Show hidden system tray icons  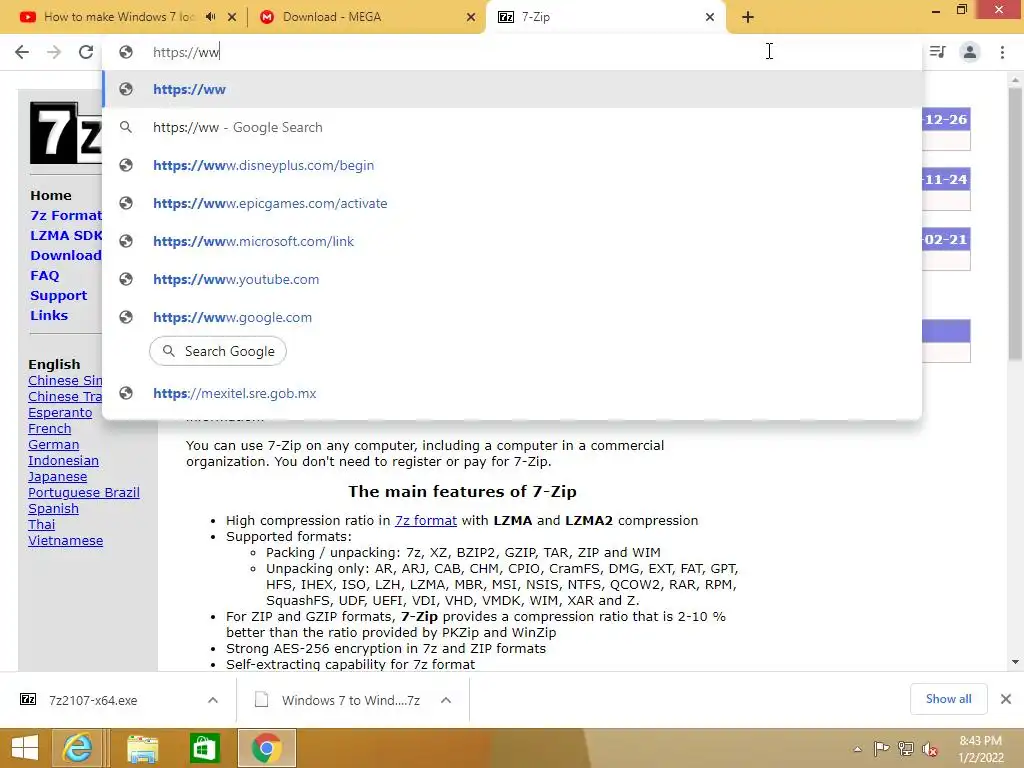click(x=857, y=749)
